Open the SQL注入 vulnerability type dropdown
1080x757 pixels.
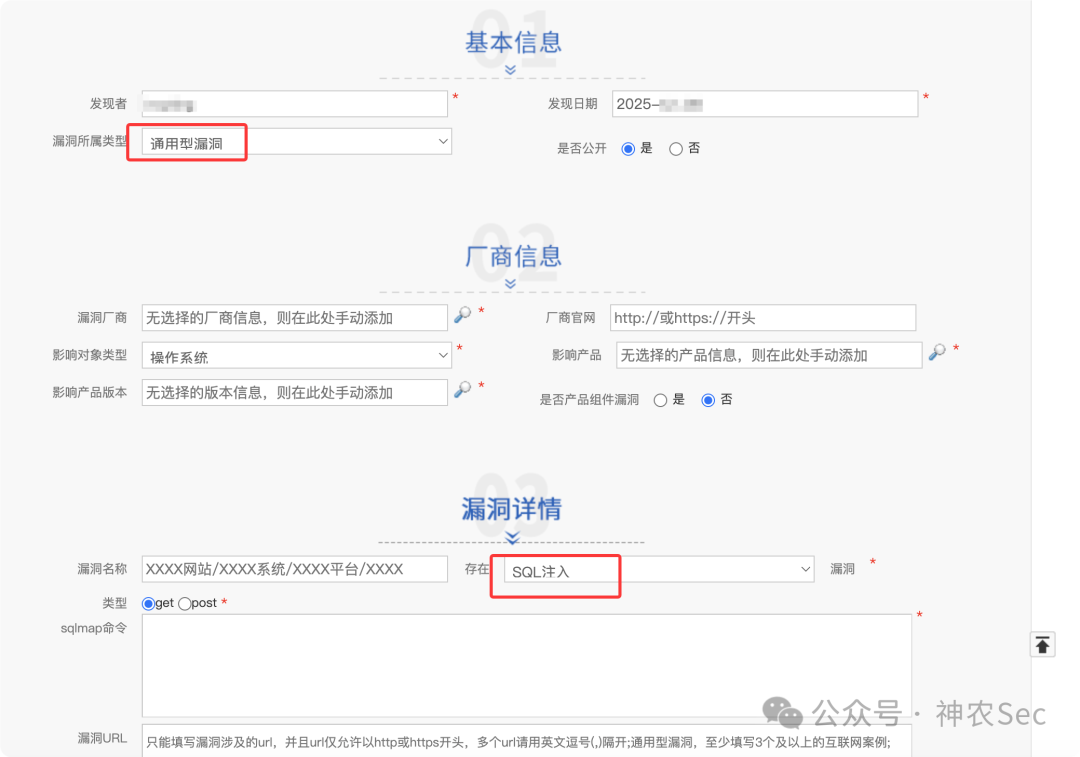[660, 568]
